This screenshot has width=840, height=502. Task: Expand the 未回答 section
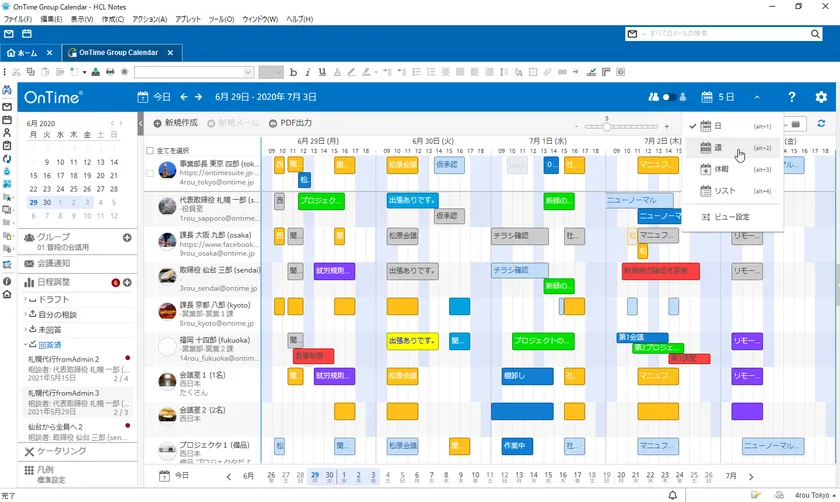pos(26,329)
